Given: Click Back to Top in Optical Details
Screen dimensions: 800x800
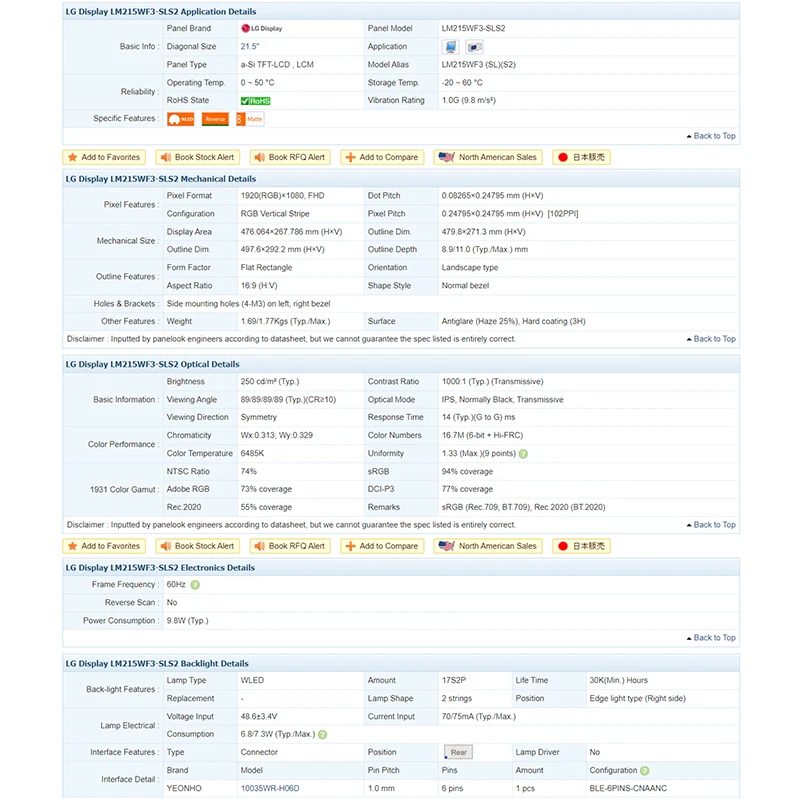Looking at the screenshot, I should click(x=711, y=524).
